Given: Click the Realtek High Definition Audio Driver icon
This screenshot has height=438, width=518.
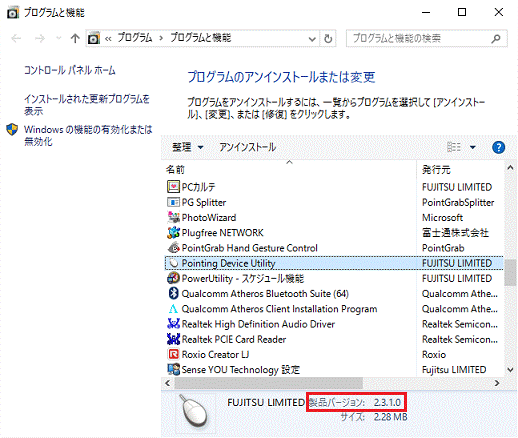Looking at the screenshot, I should [x=173, y=324].
